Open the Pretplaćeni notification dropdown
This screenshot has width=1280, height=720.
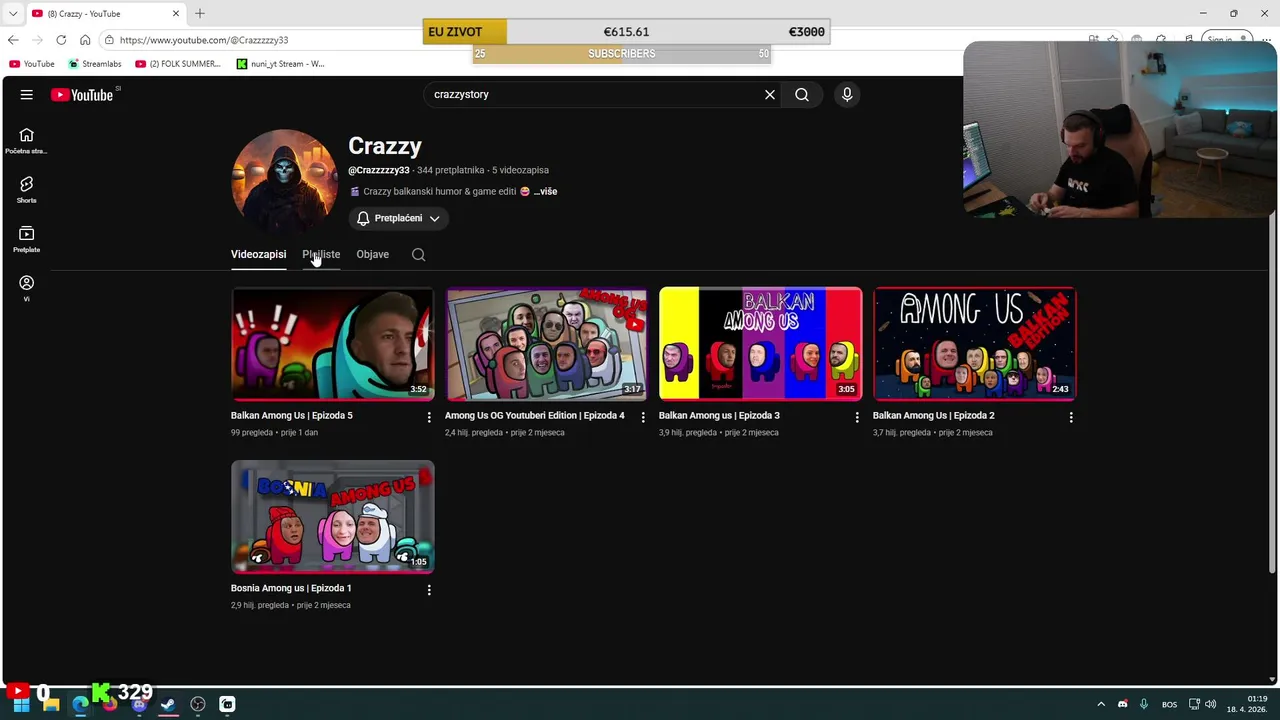tap(398, 218)
